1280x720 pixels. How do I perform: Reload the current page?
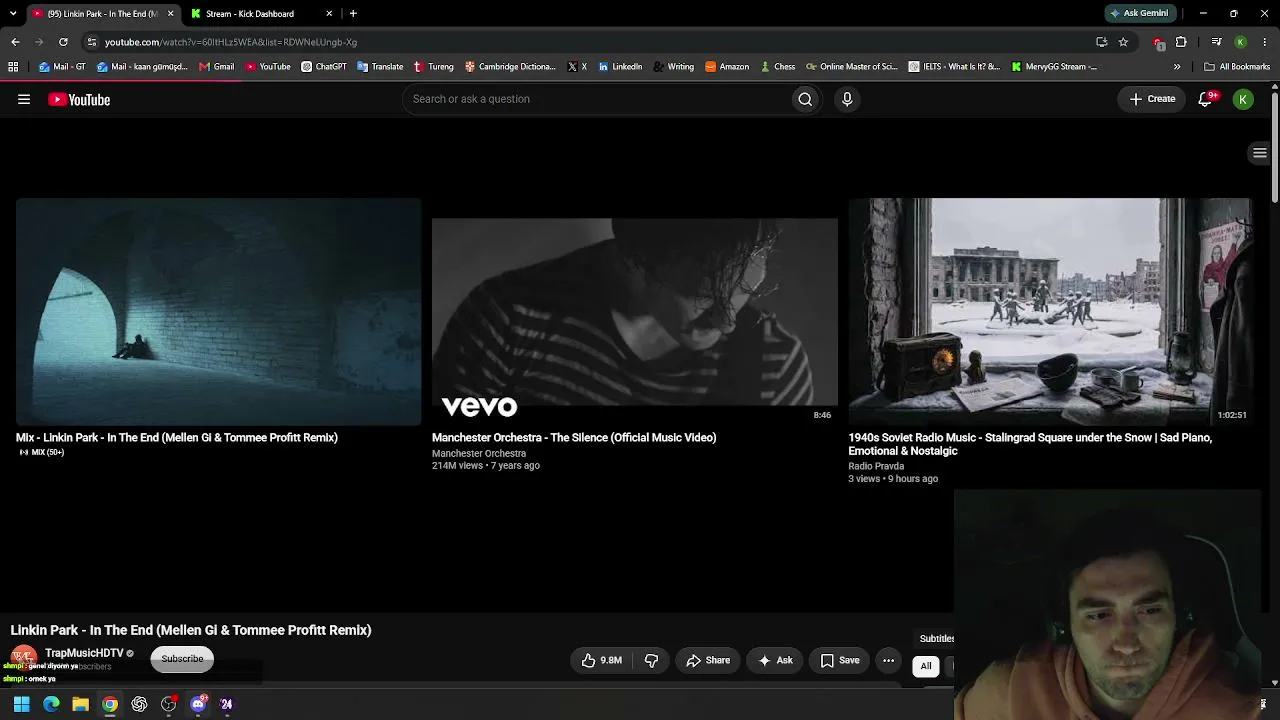[x=63, y=42]
